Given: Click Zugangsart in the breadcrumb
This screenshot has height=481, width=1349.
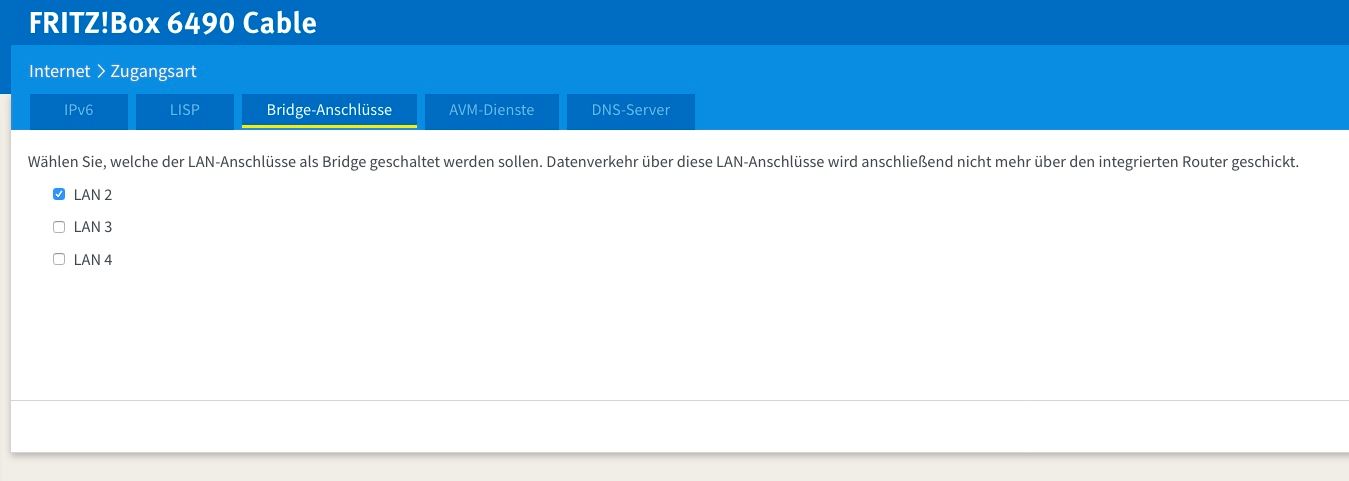Looking at the screenshot, I should (x=153, y=72).
